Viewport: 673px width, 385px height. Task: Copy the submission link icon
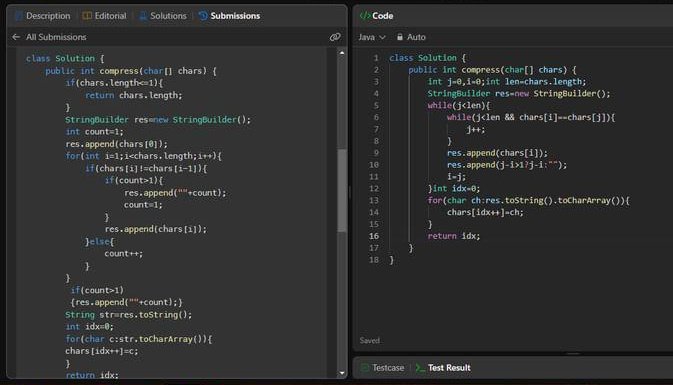point(335,37)
